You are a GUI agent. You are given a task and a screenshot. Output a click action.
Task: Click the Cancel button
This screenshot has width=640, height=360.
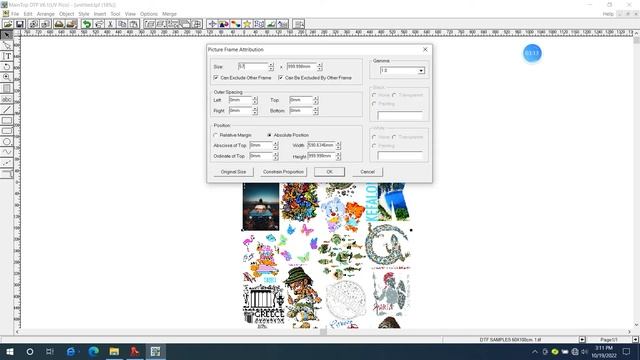point(367,172)
